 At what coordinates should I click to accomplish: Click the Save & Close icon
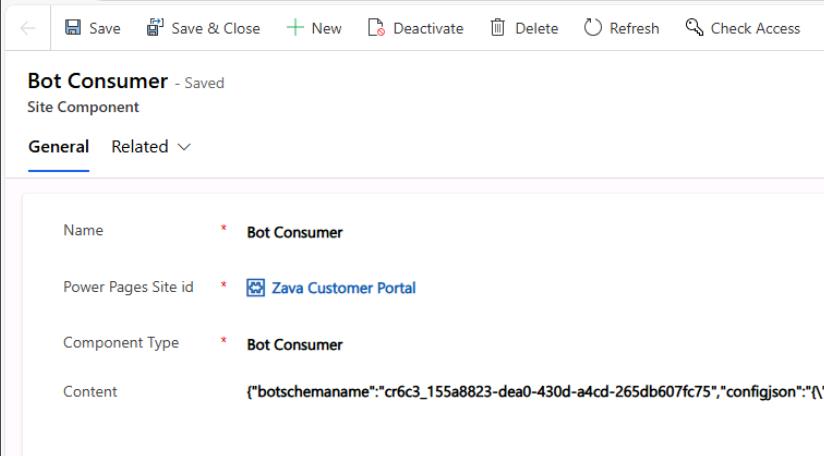coord(155,27)
